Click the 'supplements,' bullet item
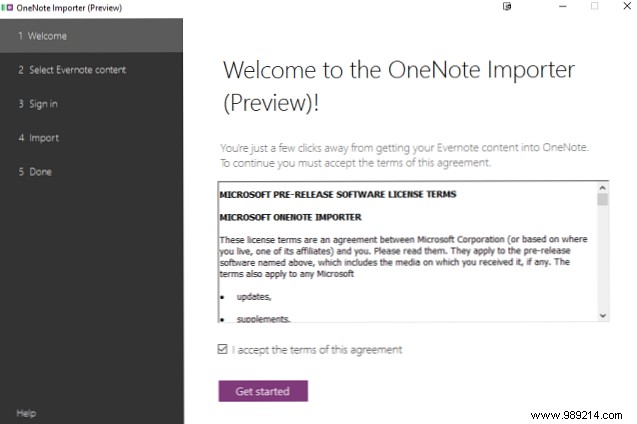The width and height of the screenshot is (637, 424). [x=263, y=319]
